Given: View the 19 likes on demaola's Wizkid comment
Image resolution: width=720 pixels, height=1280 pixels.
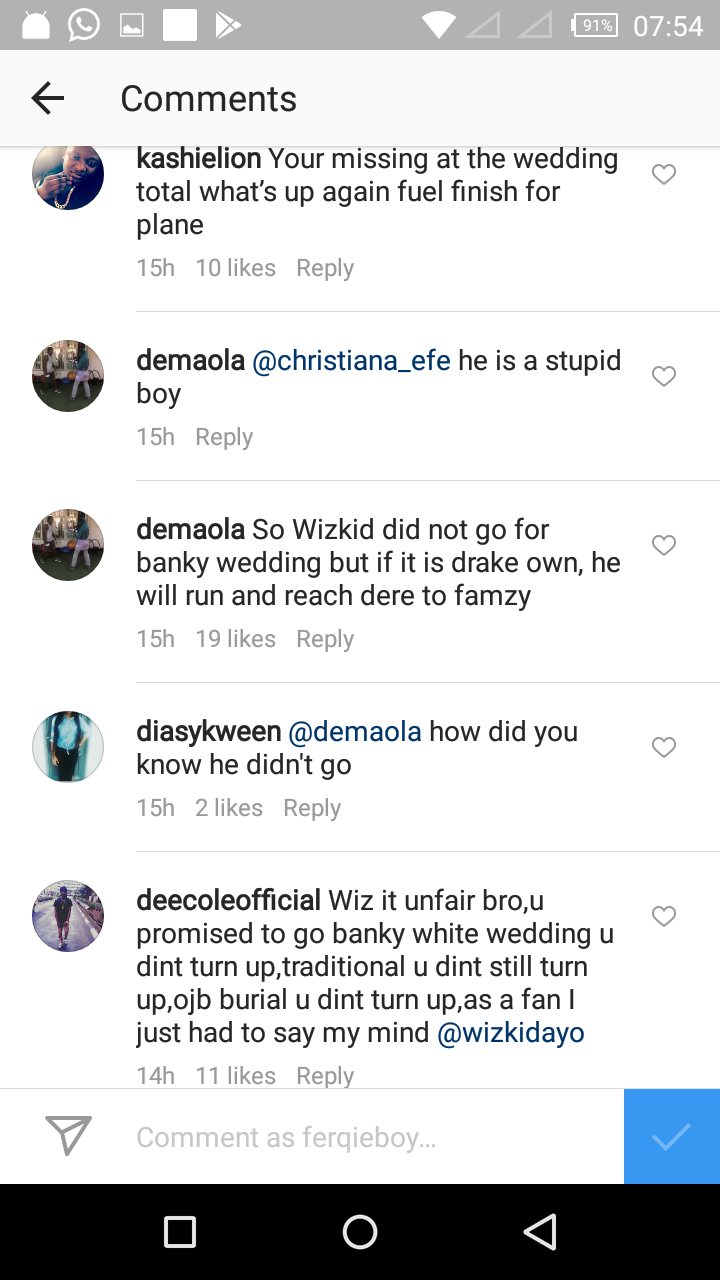Looking at the screenshot, I should (x=235, y=638).
